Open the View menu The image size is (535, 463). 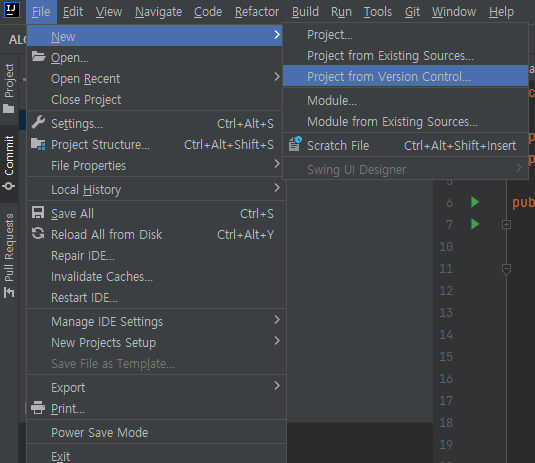[x=109, y=12]
